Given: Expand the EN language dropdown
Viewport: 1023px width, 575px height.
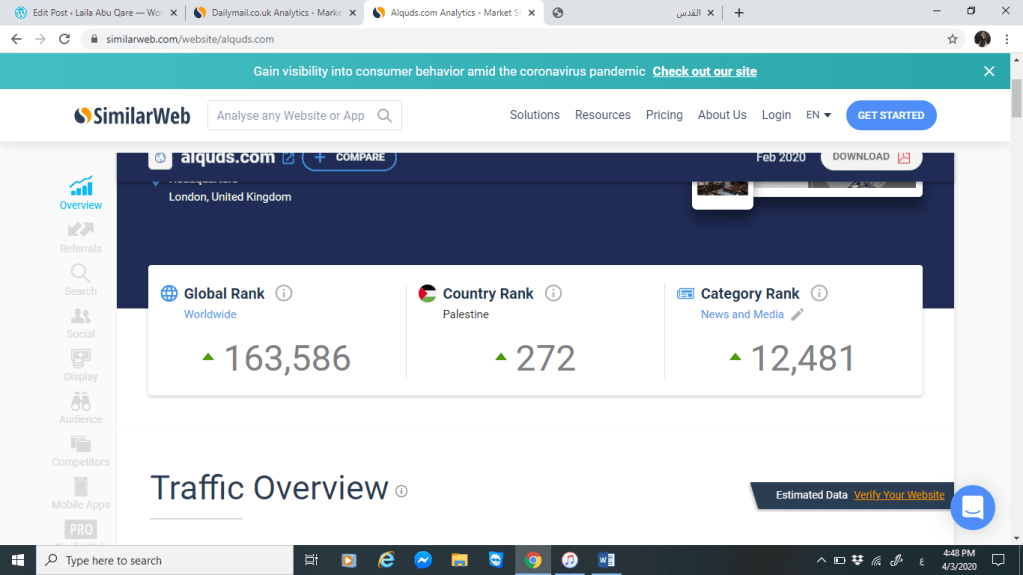Looking at the screenshot, I should click(818, 115).
